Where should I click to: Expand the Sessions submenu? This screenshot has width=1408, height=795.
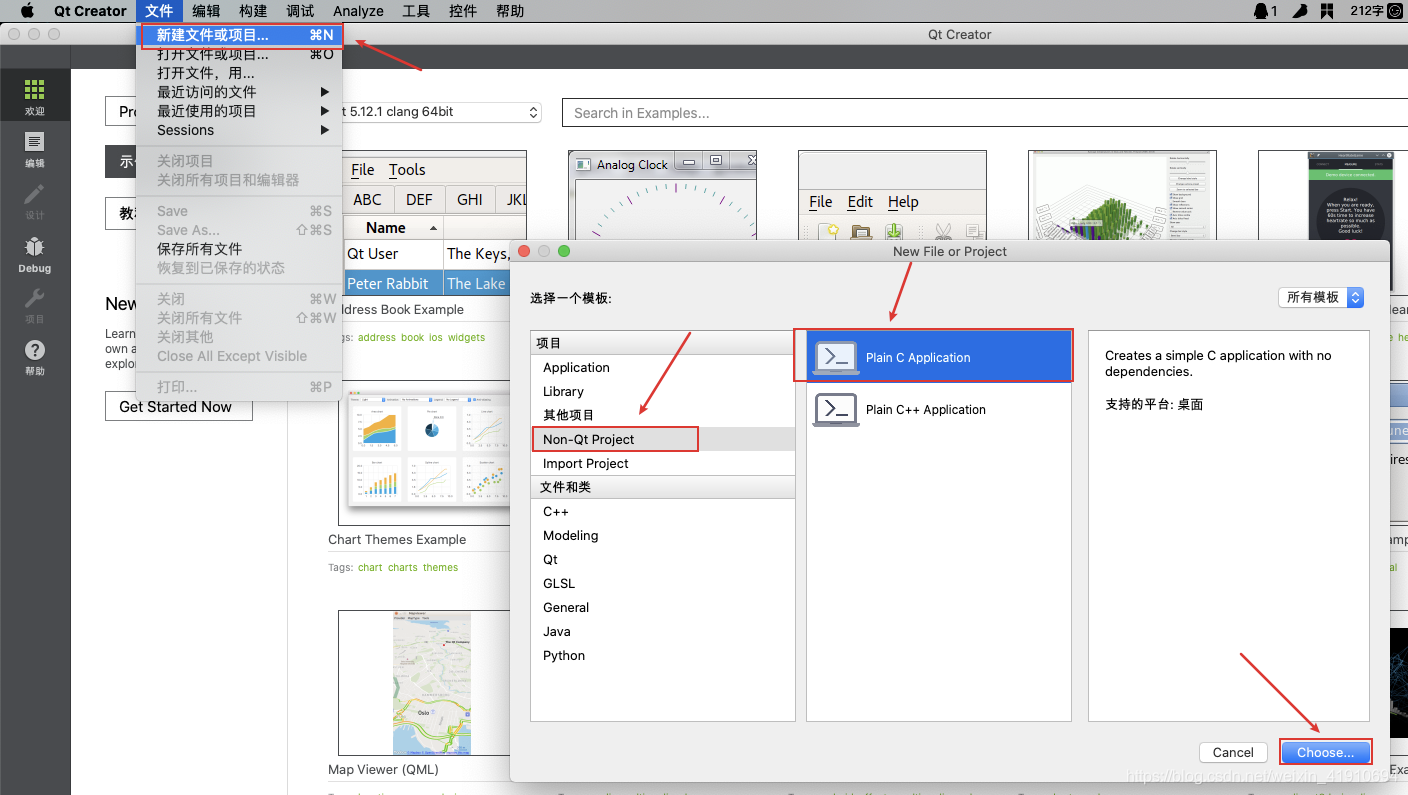coord(240,130)
